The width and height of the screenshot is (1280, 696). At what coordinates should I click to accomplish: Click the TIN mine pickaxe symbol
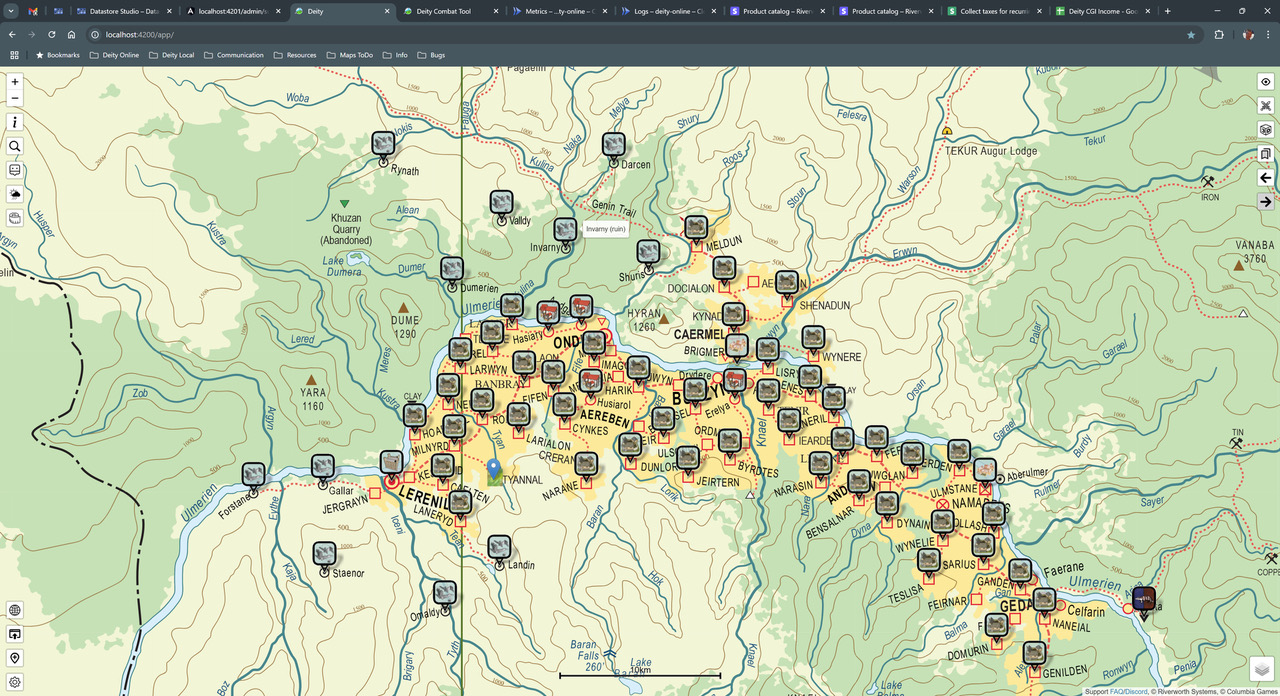[x=1237, y=442]
